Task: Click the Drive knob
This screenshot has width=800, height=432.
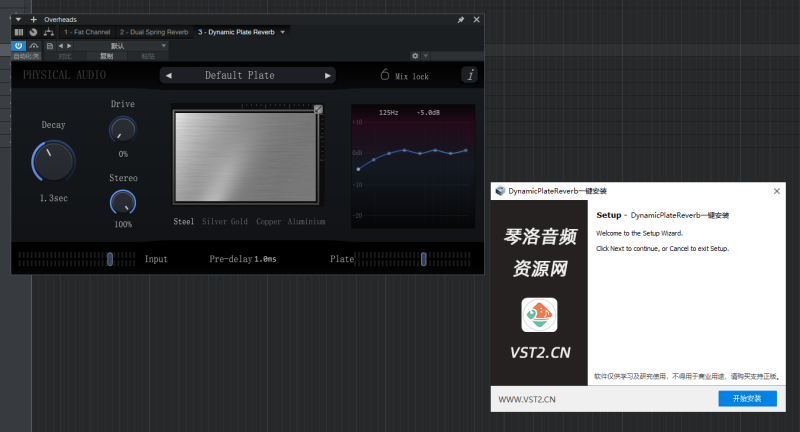Action: tap(123, 130)
